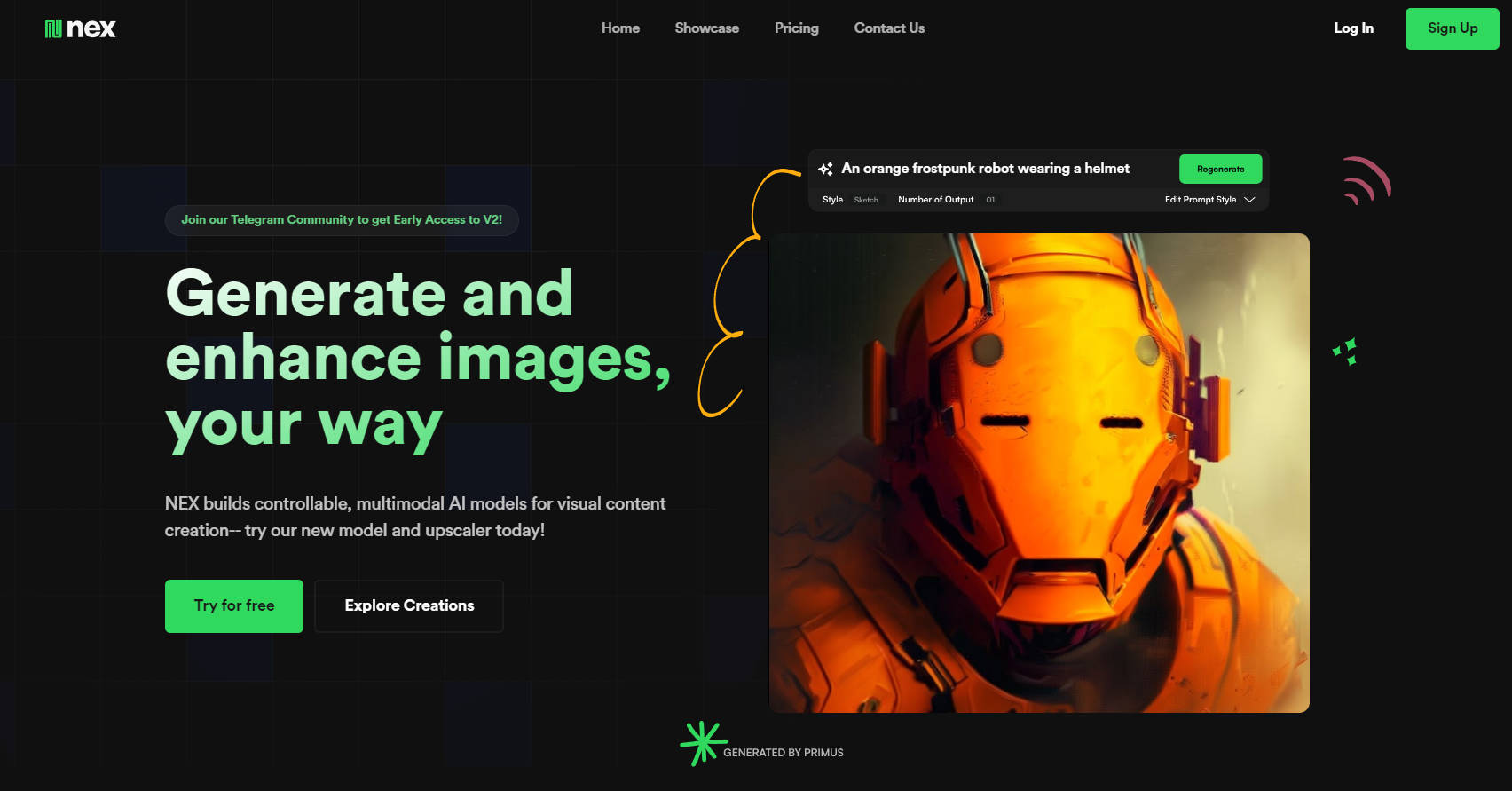Image resolution: width=1512 pixels, height=791 pixels.
Task: Click the Number of Output value 01
Action: (x=990, y=200)
